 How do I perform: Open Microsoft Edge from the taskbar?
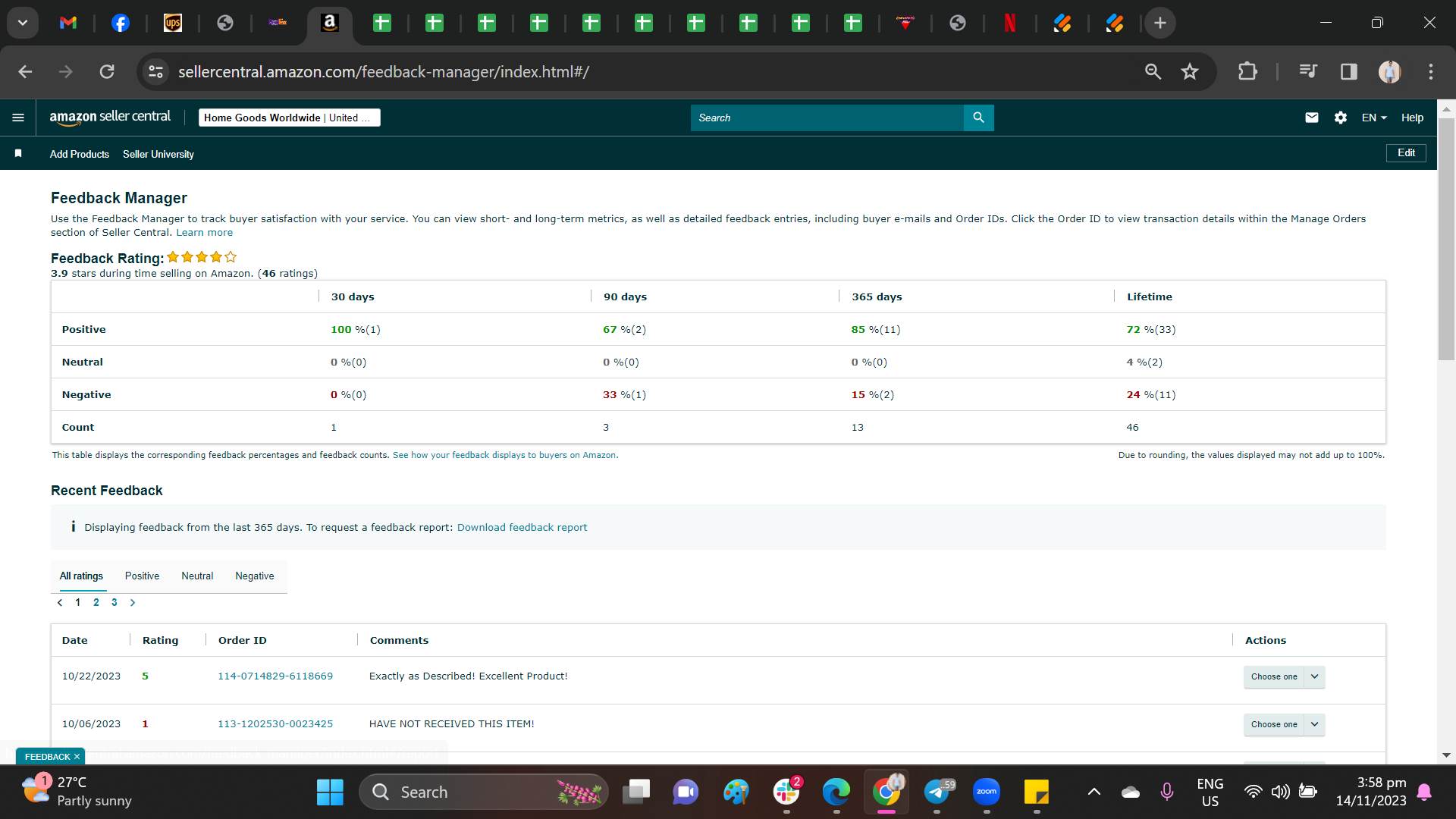coord(836,792)
